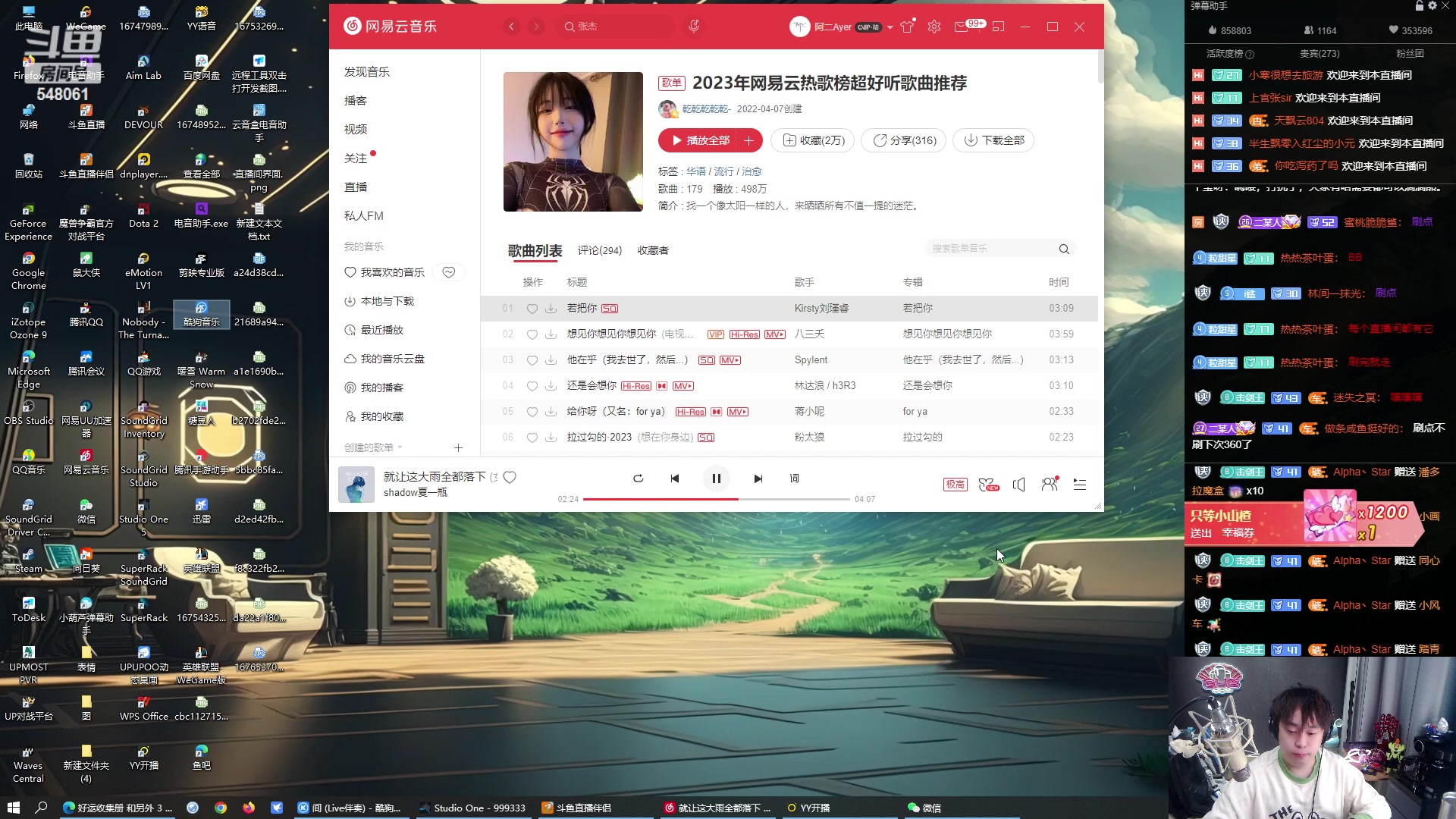
Task: Open the now-playing album thumbnail
Action: 356,485
